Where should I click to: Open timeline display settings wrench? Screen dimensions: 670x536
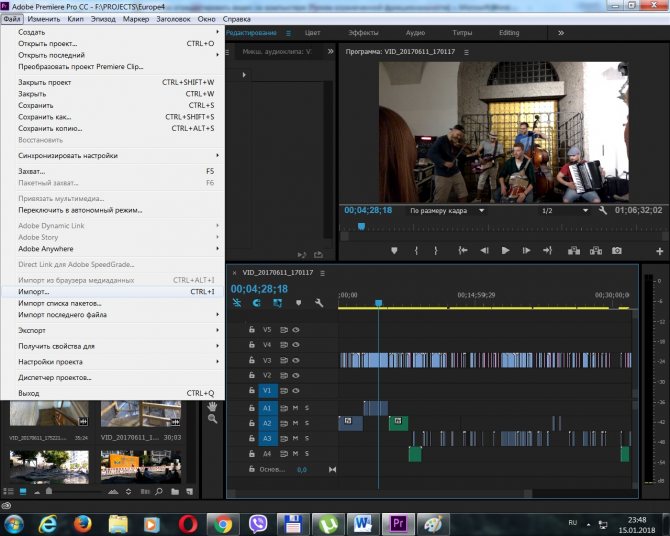point(319,303)
